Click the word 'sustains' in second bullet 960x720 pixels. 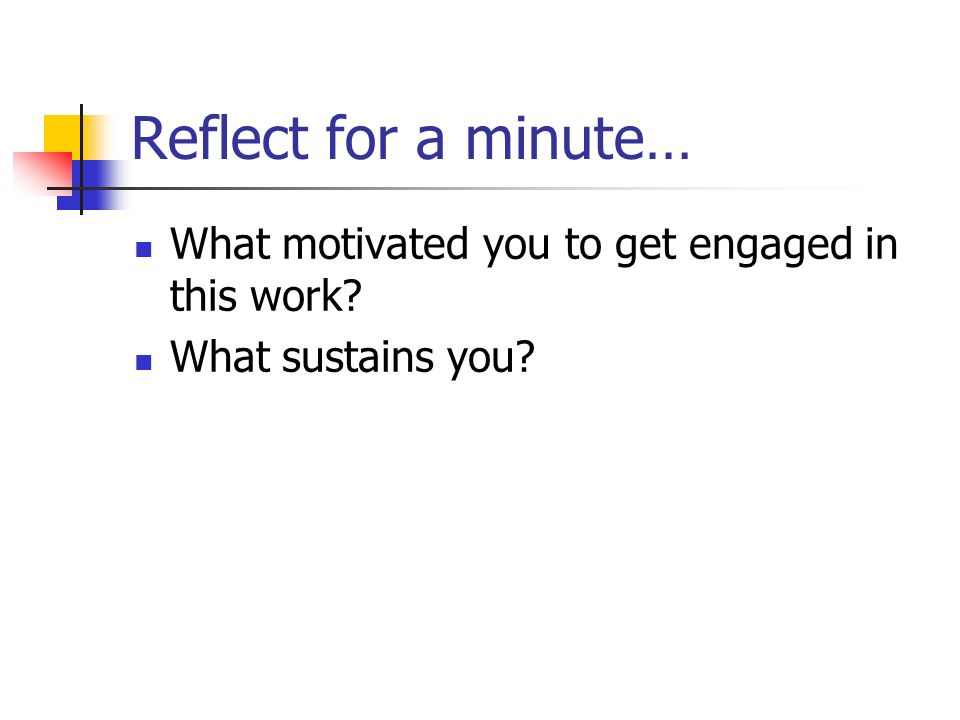pyautogui.click(x=357, y=357)
